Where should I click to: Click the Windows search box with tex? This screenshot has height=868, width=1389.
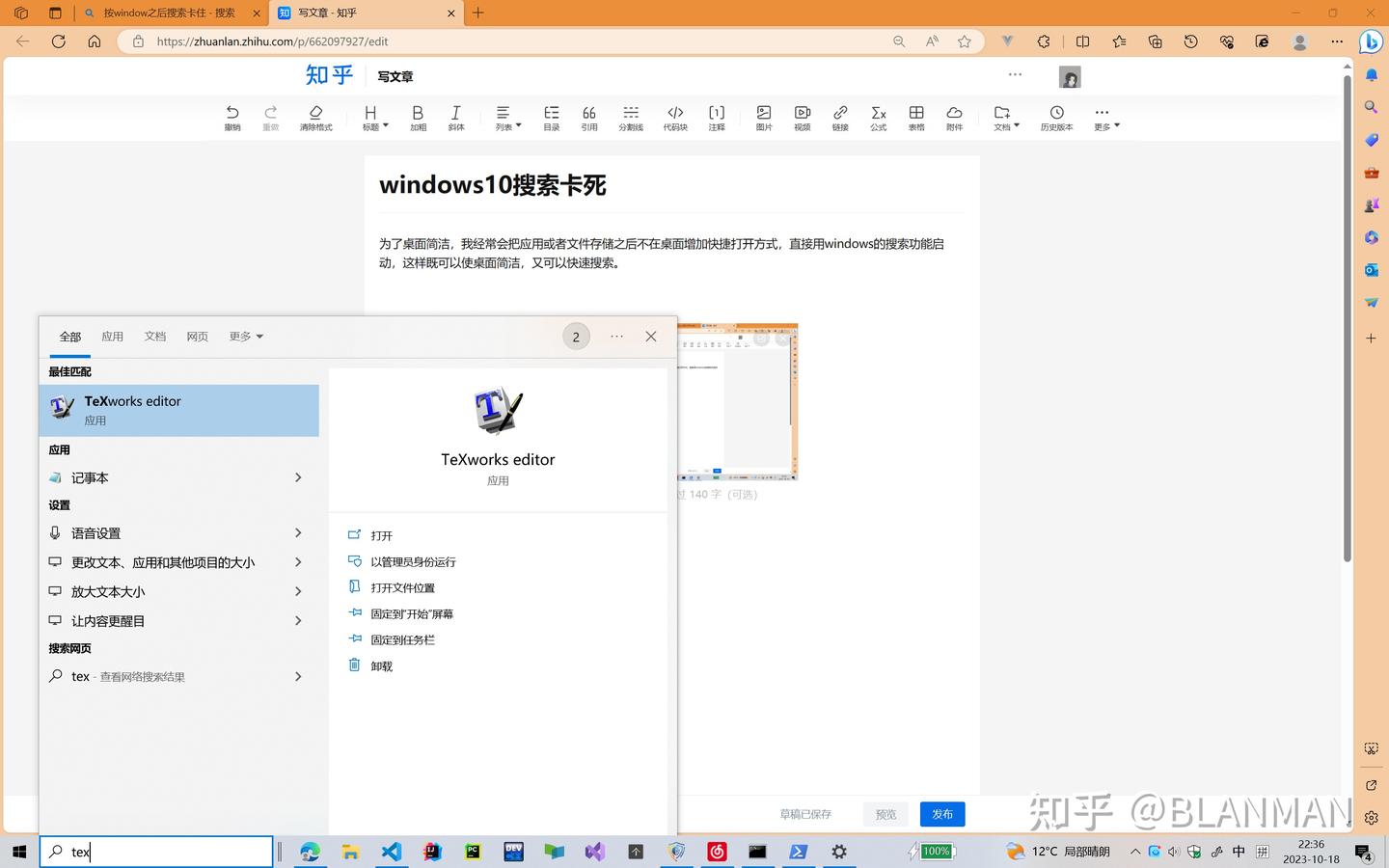(156, 852)
